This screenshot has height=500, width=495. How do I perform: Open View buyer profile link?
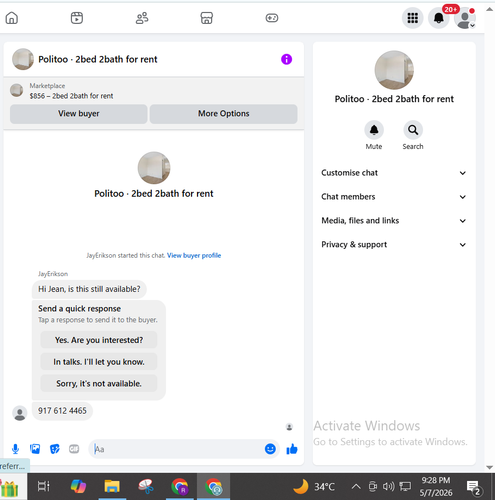pos(194,255)
